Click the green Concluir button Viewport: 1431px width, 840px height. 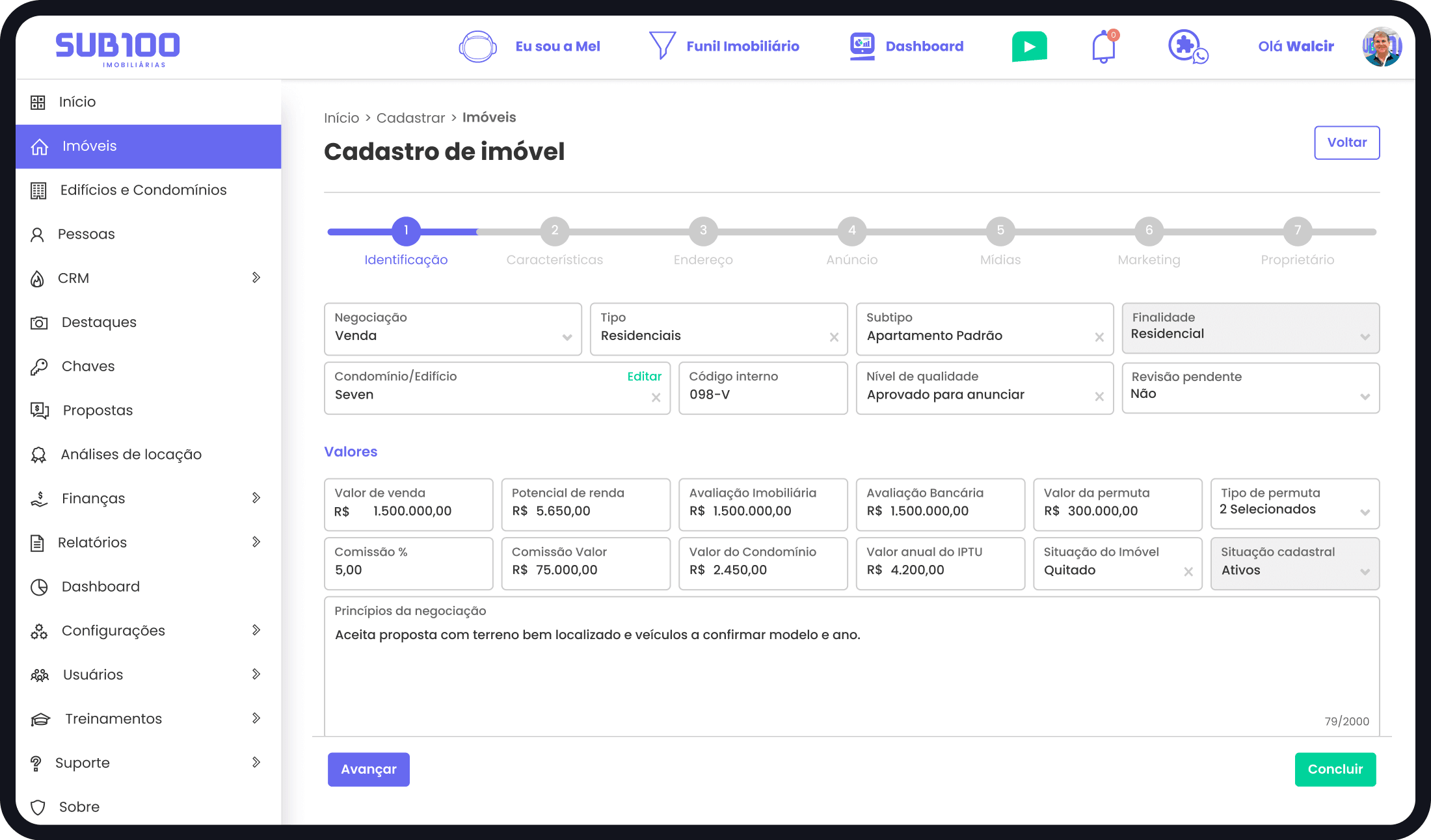[x=1335, y=770]
